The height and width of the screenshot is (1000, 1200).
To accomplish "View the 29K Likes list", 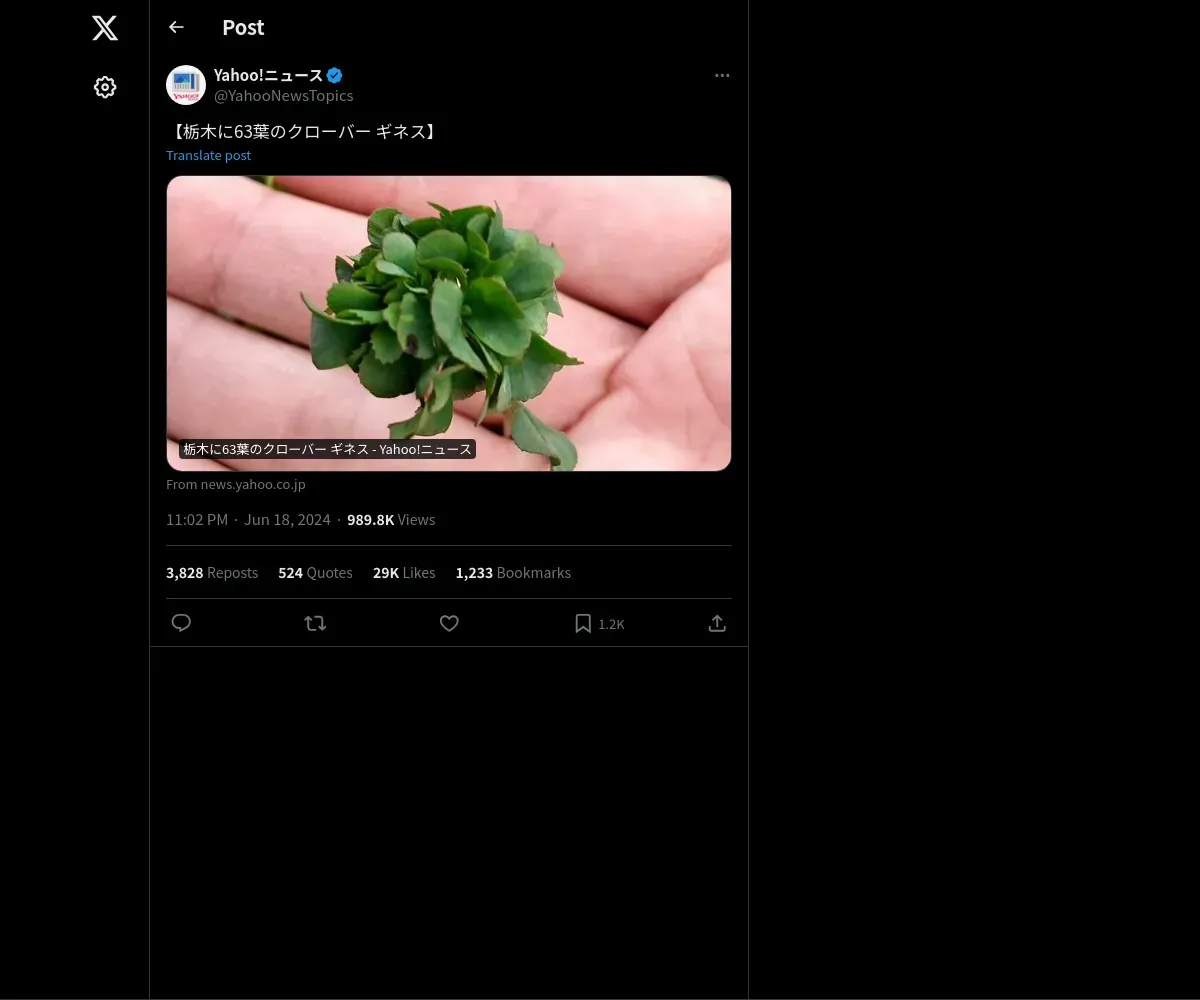I will click(404, 573).
